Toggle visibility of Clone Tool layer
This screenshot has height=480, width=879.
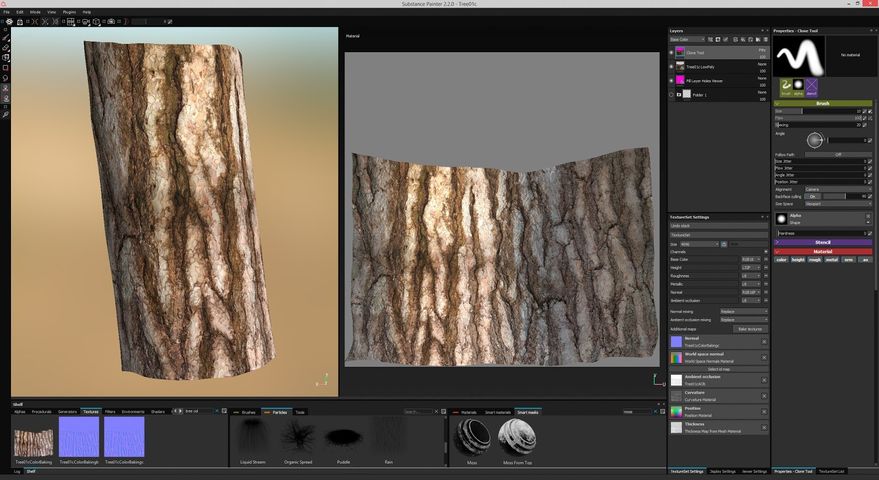pos(672,51)
